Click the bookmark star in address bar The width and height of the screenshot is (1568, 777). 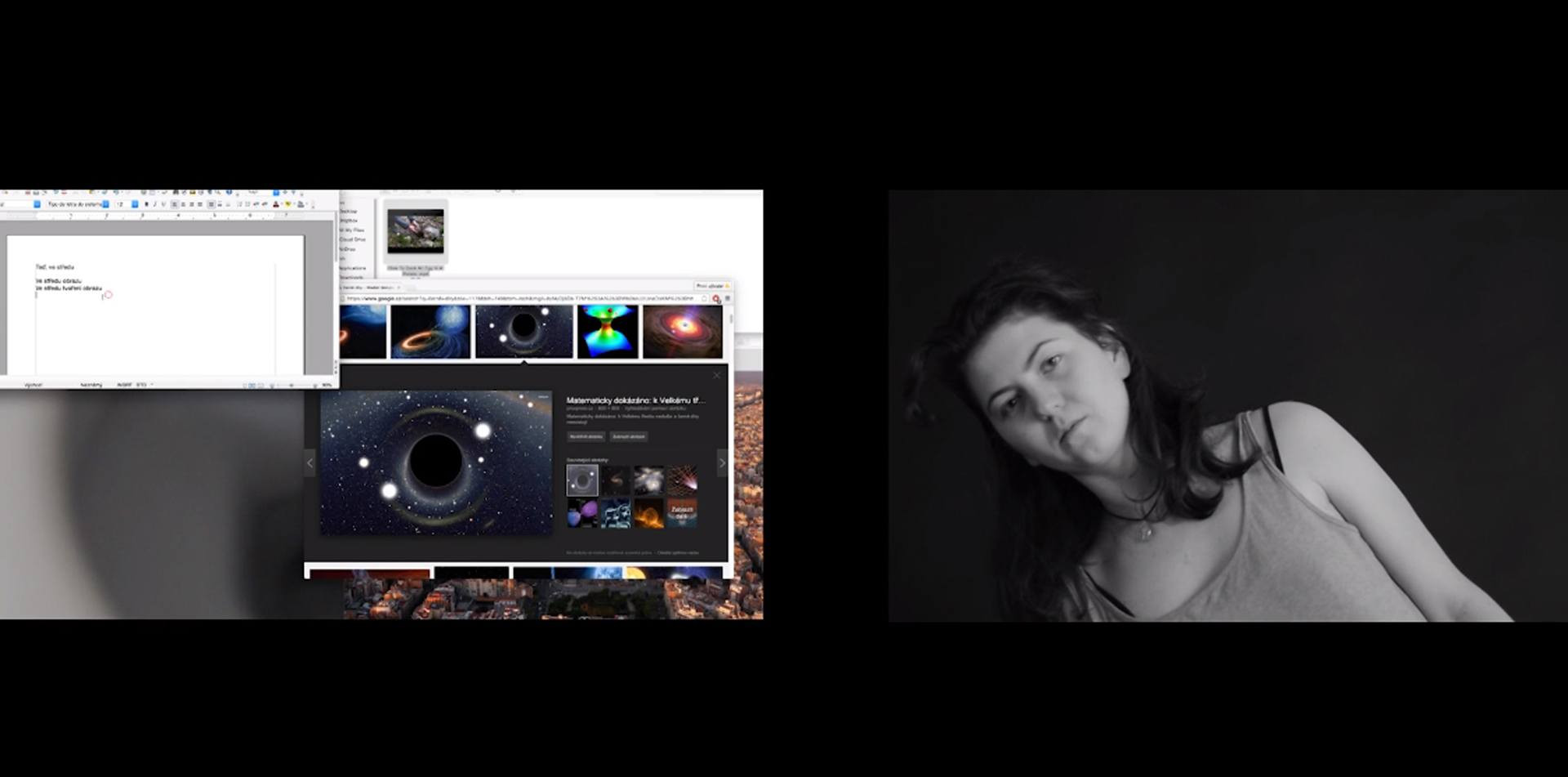pyautogui.click(x=704, y=298)
